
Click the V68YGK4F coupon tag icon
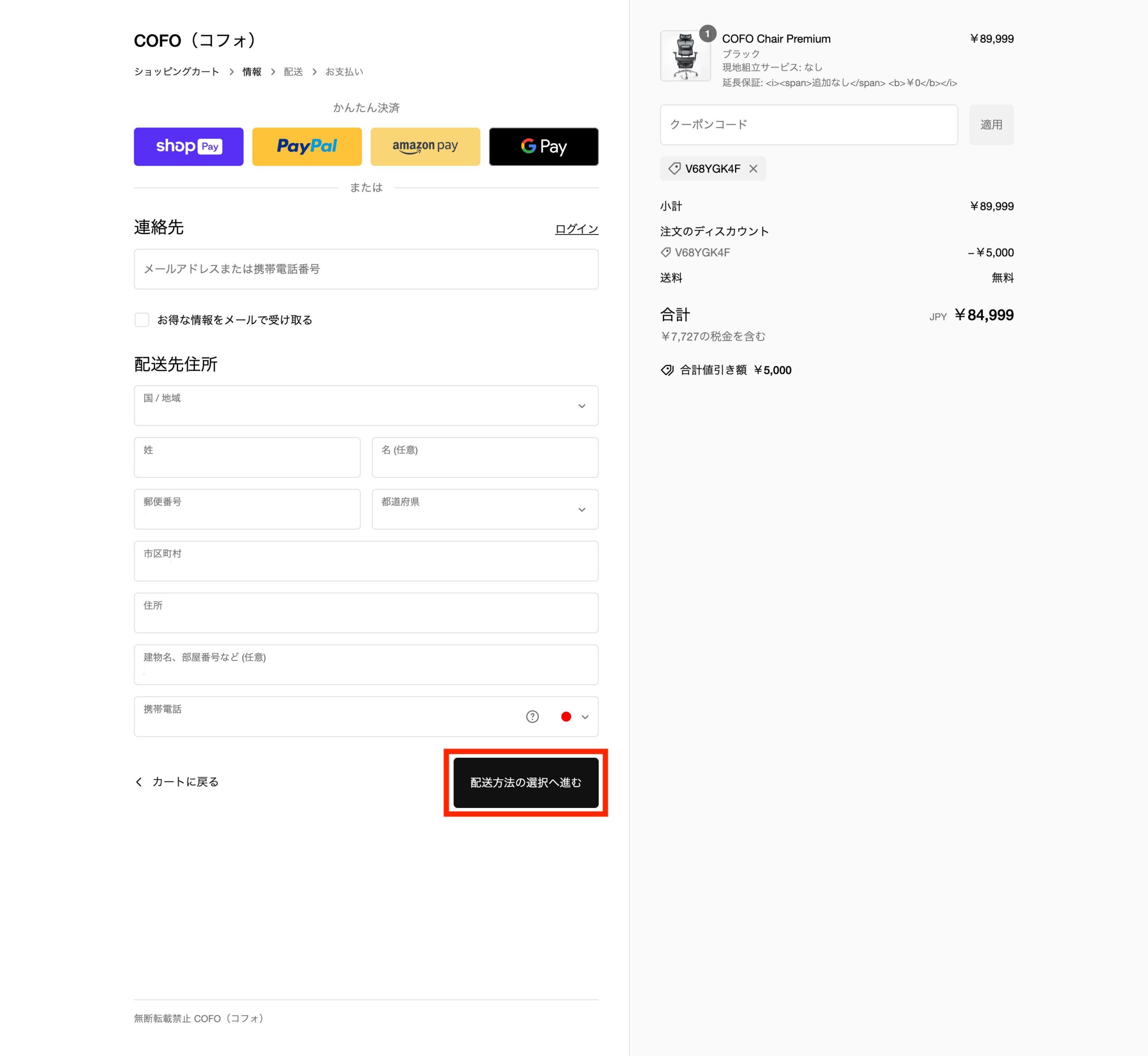tap(674, 169)
